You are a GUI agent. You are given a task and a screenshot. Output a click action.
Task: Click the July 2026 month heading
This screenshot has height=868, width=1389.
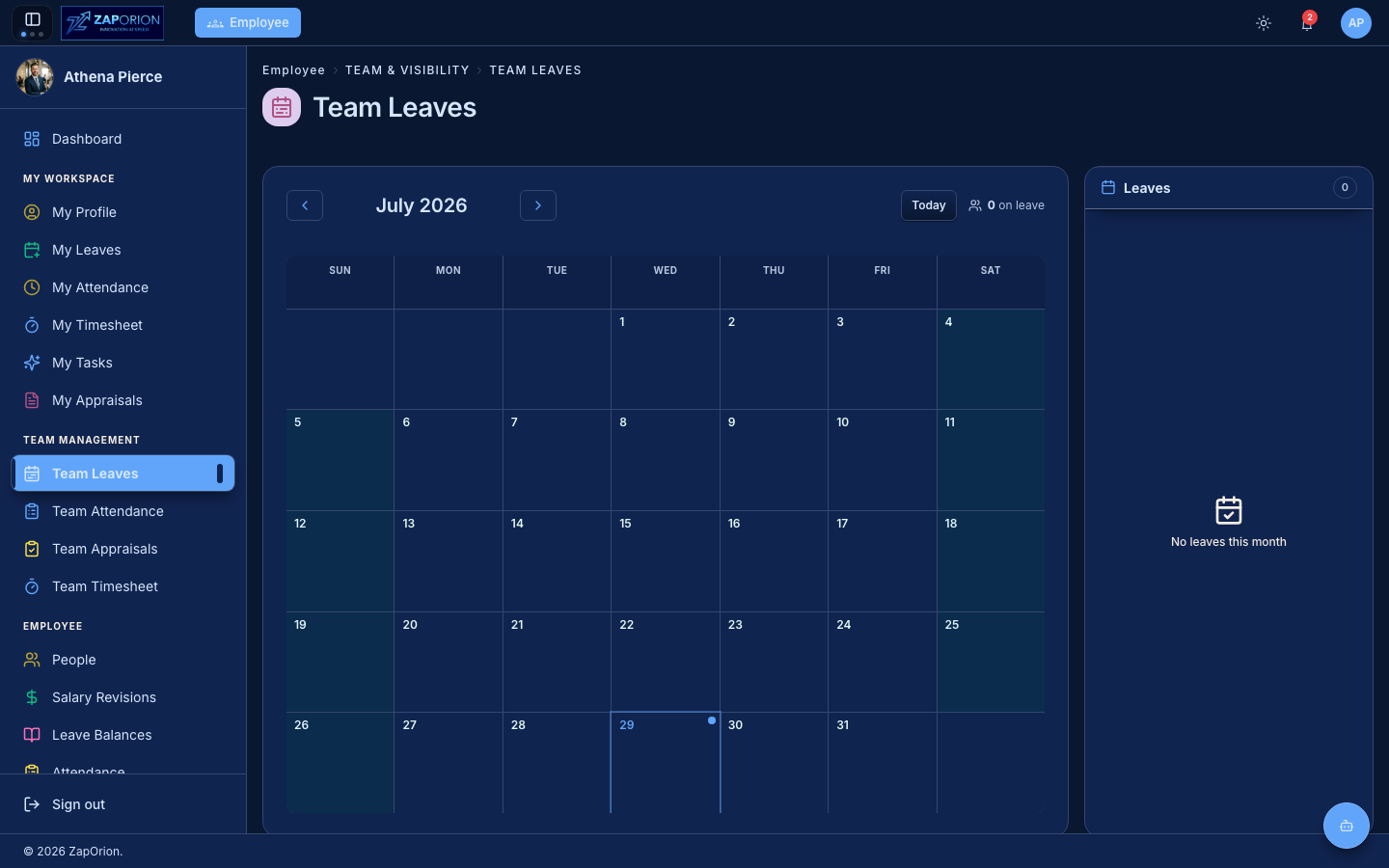pos(422,205)
